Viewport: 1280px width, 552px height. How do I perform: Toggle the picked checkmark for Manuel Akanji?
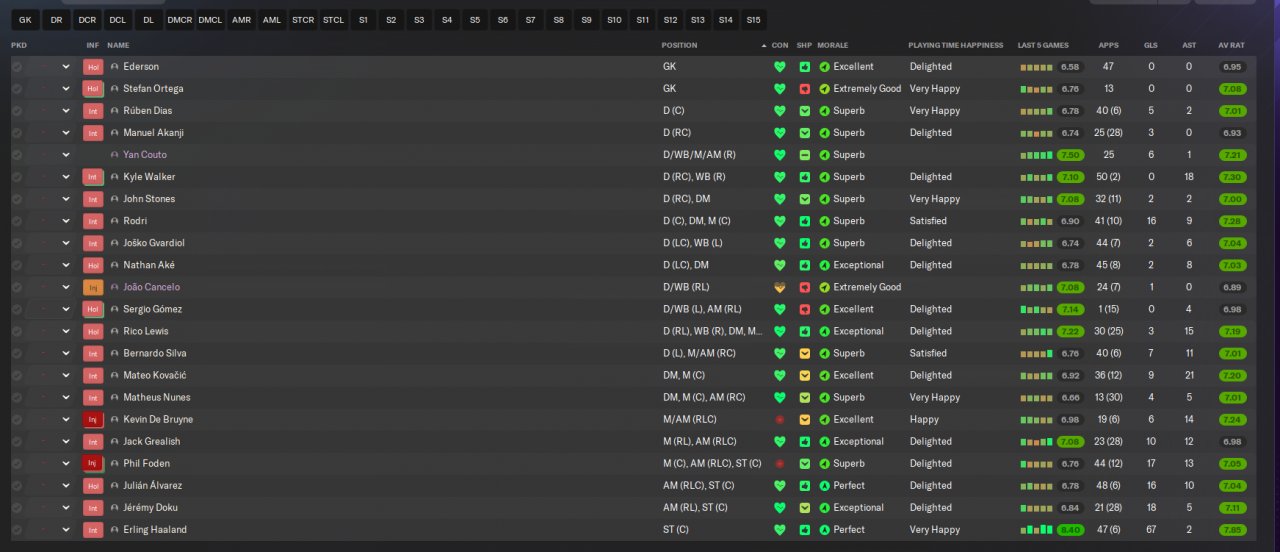17,133
